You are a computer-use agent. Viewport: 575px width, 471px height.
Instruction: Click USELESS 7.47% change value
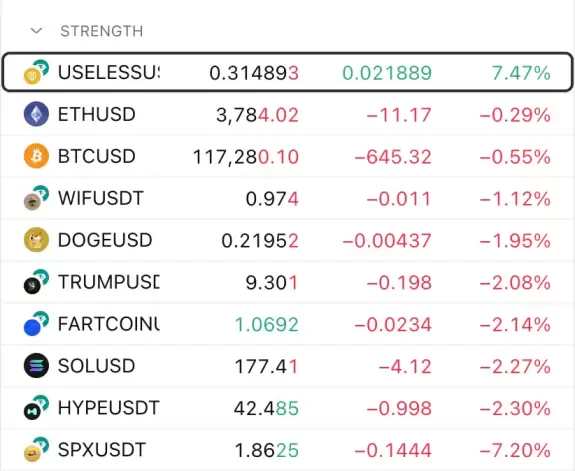pos(521,73)
